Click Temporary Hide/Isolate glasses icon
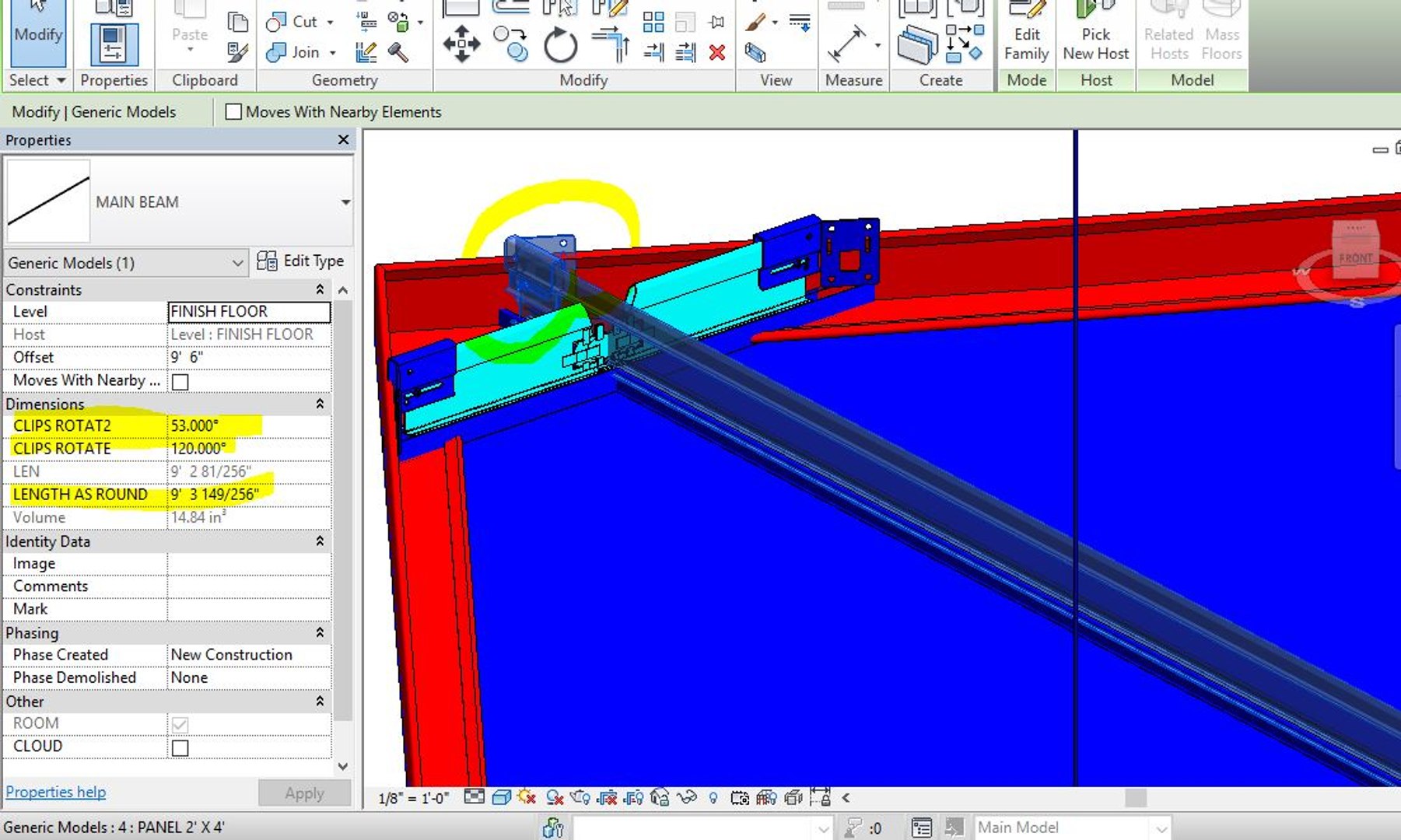The height and width of the screenshot is (840, 1401). [686, 797]
